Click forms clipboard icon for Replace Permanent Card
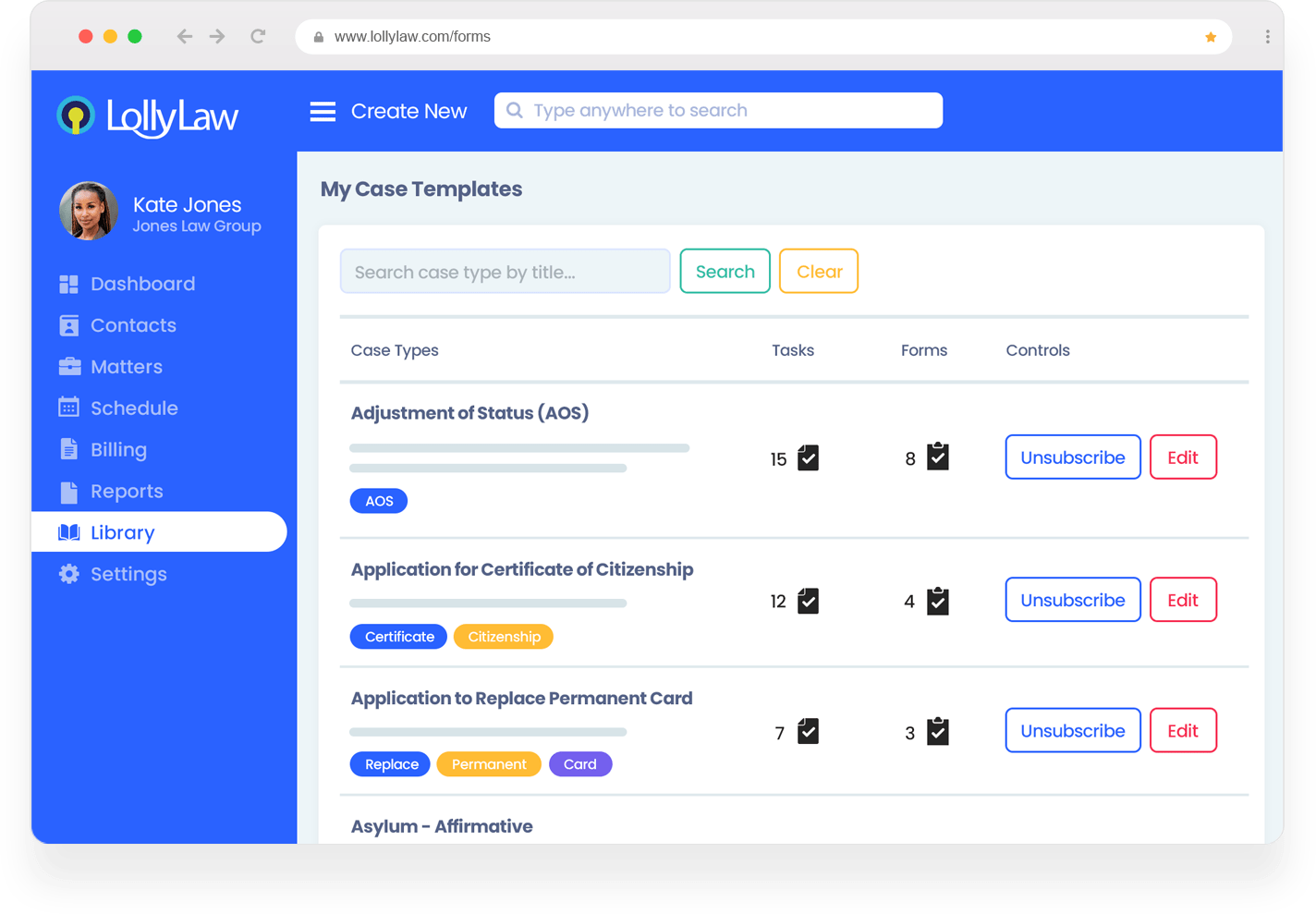 point(938,731)
